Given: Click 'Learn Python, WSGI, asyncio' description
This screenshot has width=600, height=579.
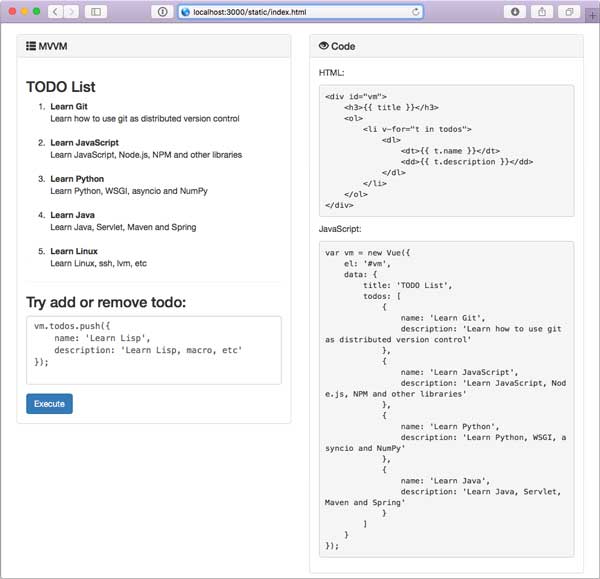Looking at the screenshot, I should click(x=129, y=191).
